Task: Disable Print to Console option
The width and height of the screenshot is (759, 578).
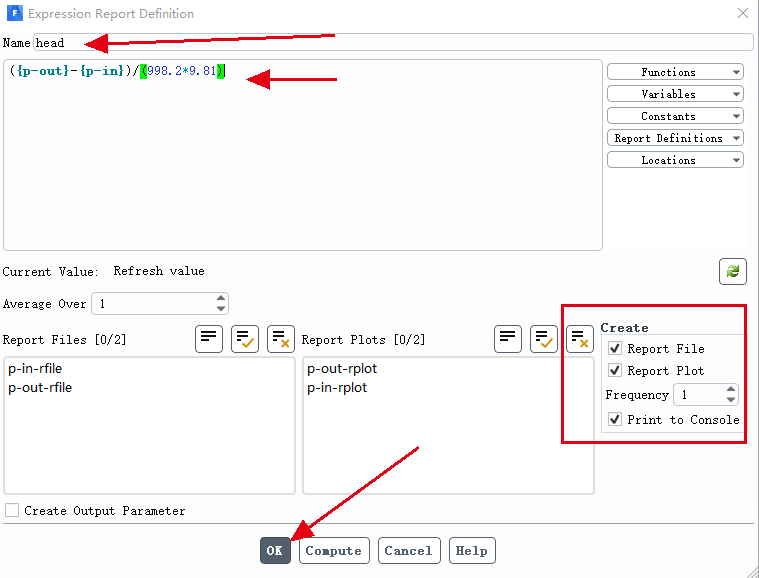Action: click(615, 420)
